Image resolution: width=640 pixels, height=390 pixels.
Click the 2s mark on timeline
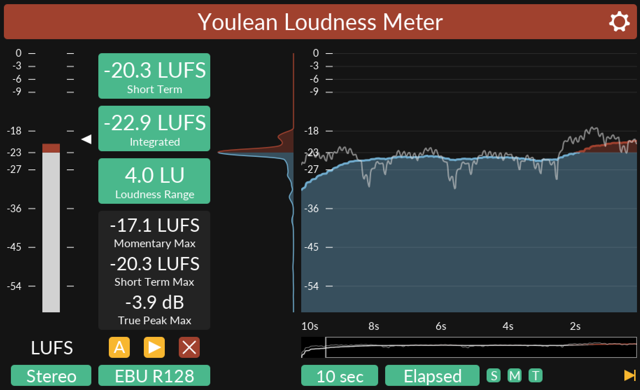575,326
